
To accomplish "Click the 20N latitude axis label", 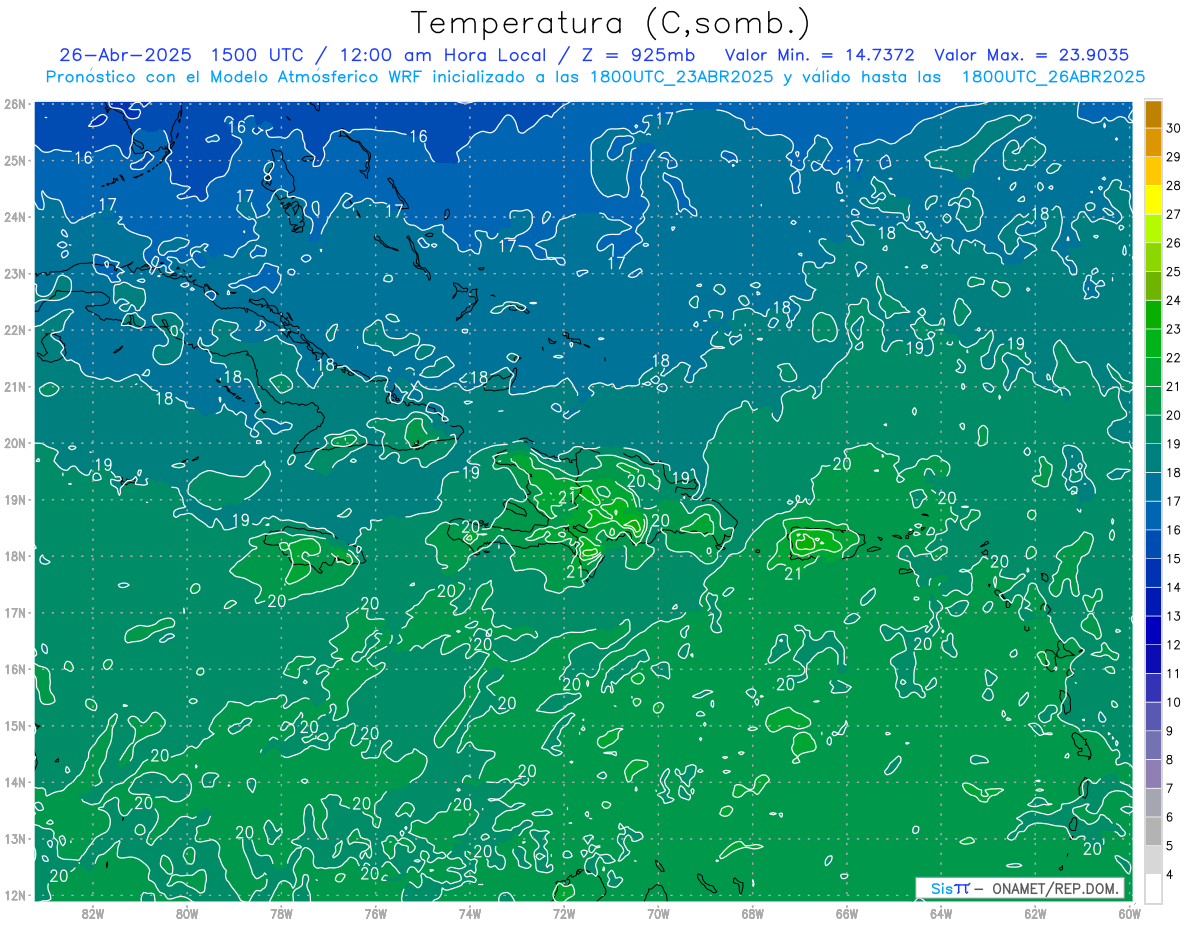I will pyautogui.click(x=14, y=443).
